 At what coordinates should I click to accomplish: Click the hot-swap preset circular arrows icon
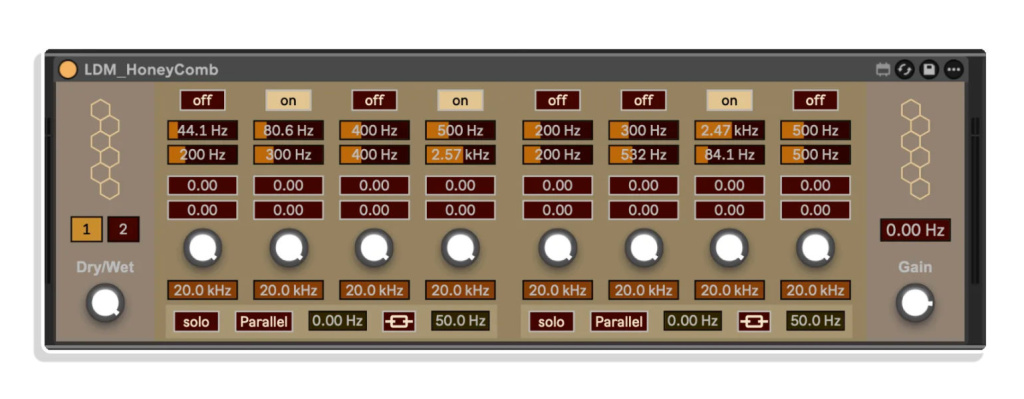[x=904, y=69]
